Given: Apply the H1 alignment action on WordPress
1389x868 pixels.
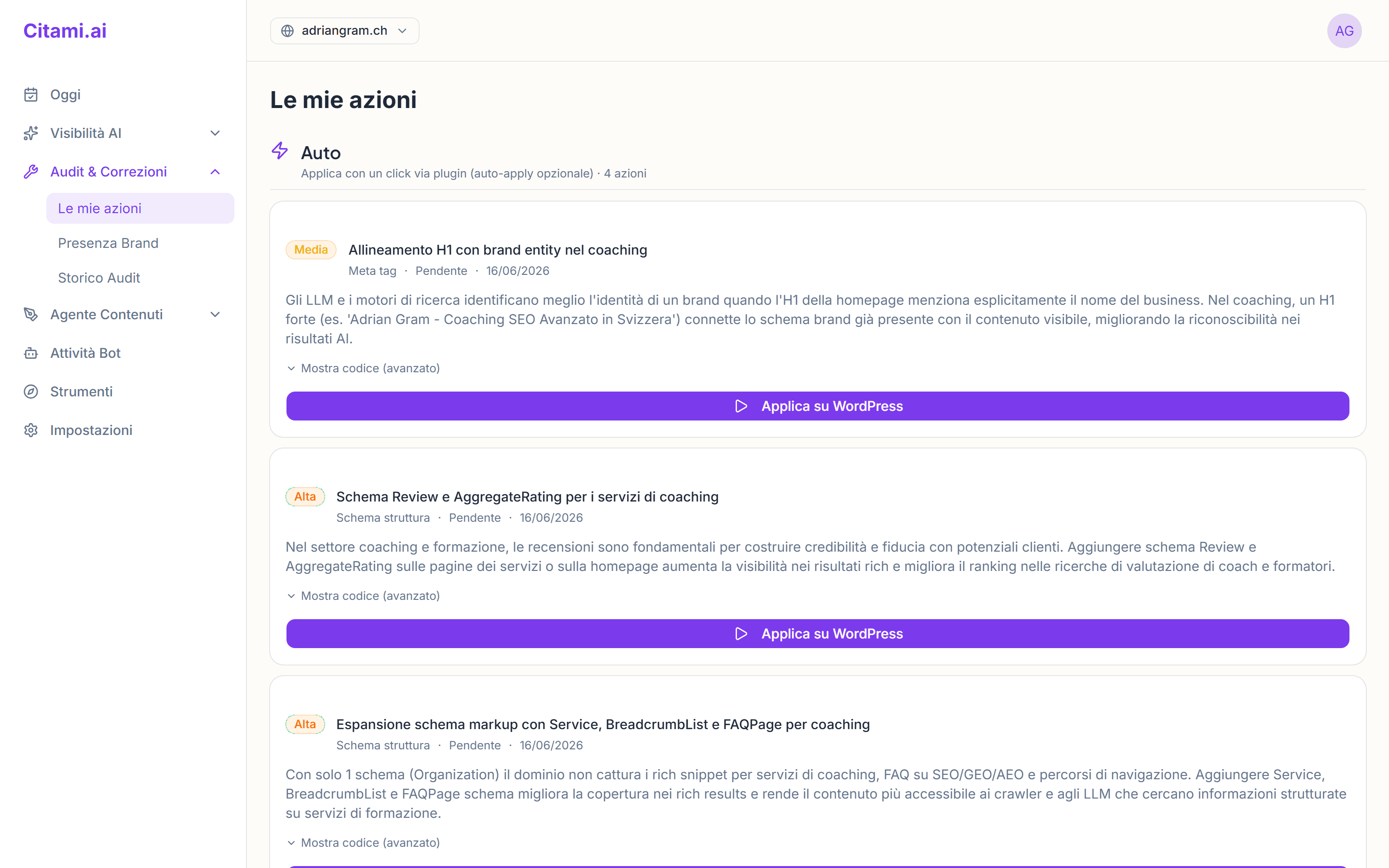Looking at the screenshot, I should click(817, 406).
